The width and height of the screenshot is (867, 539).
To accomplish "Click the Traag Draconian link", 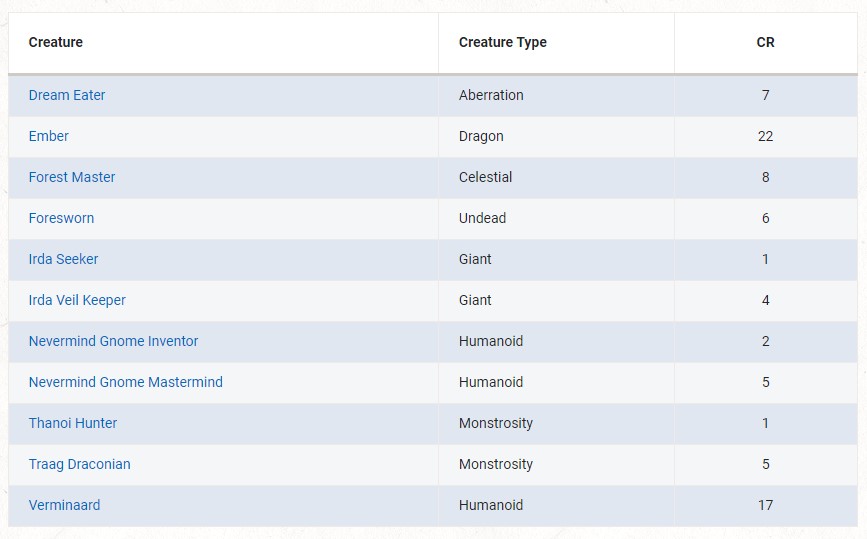I will (x=79, y=464).
